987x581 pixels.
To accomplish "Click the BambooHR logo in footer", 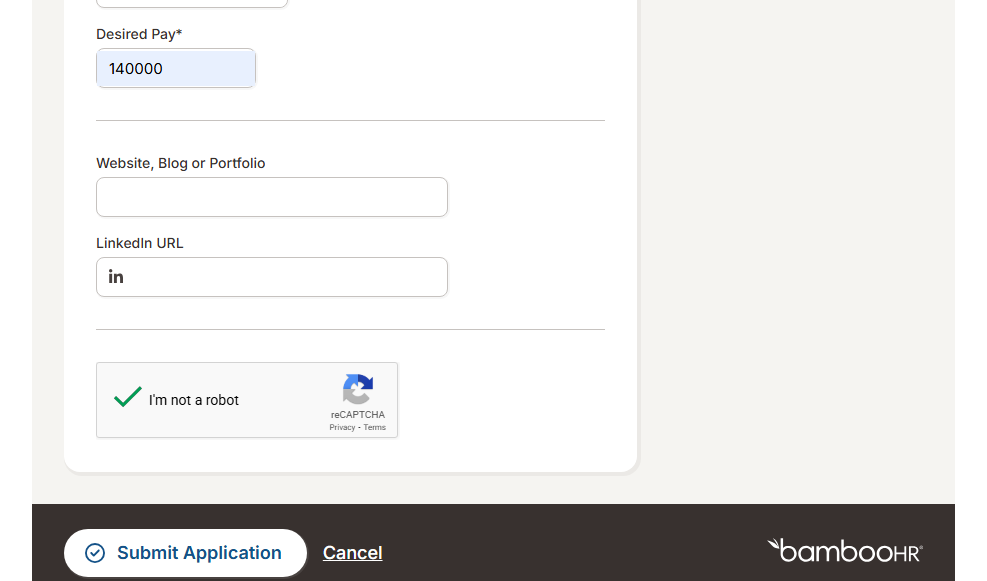I will (845, 550).
